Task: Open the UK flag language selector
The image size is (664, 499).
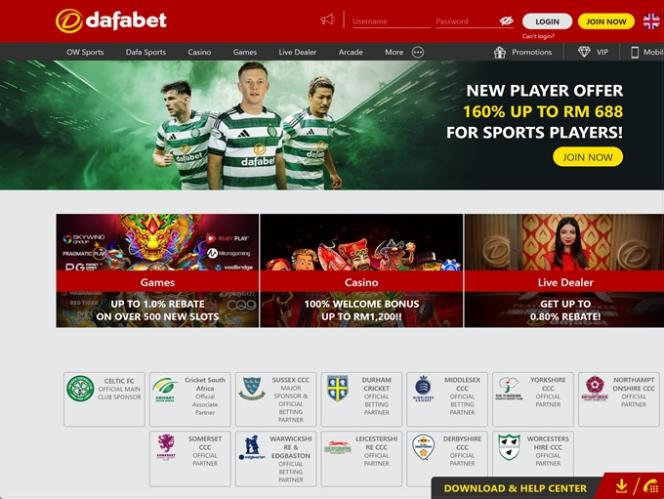Action: pyautogui.click(x=651, y=21)
